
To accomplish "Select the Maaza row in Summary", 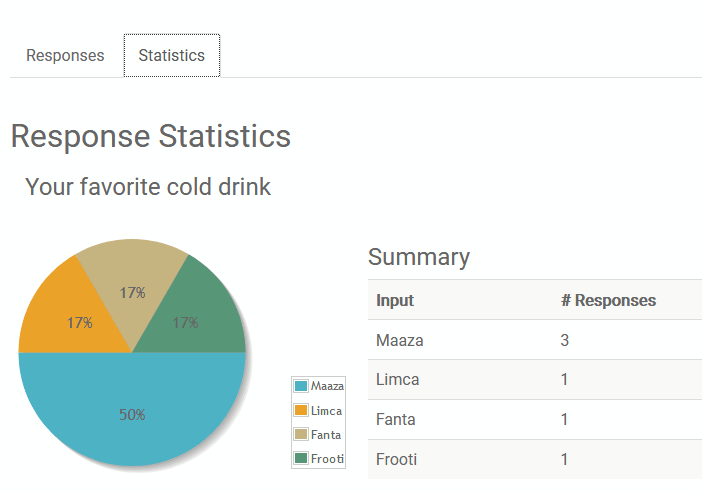I will tap(535, 340).
